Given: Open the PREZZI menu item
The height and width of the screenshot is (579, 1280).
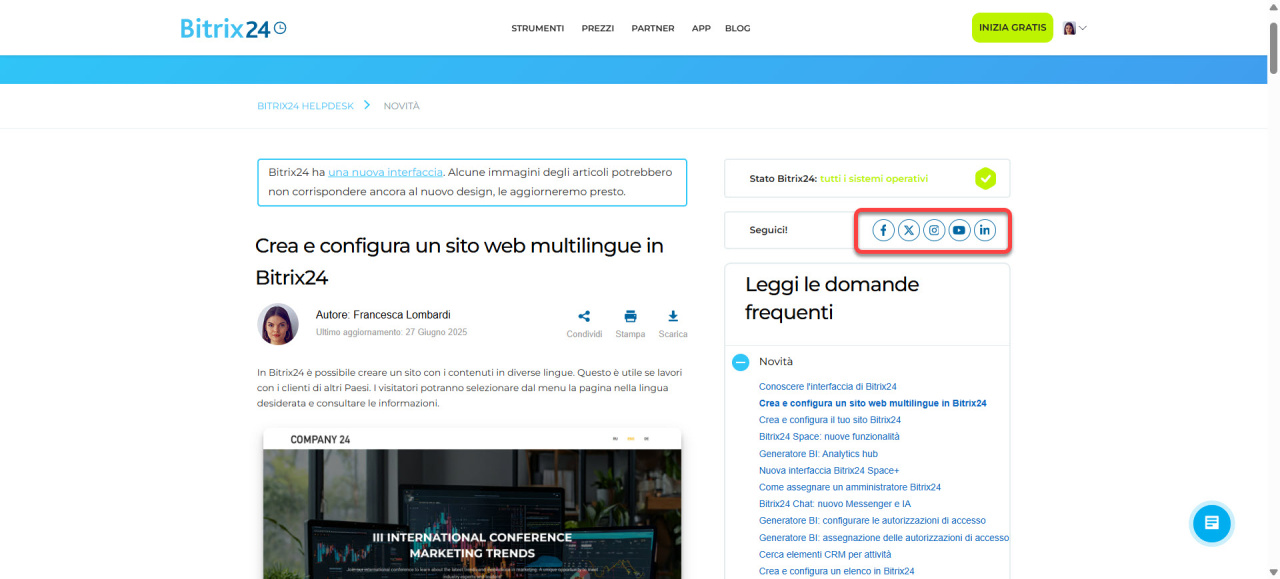Looking at the screenshot, I should tap(598, 28).
